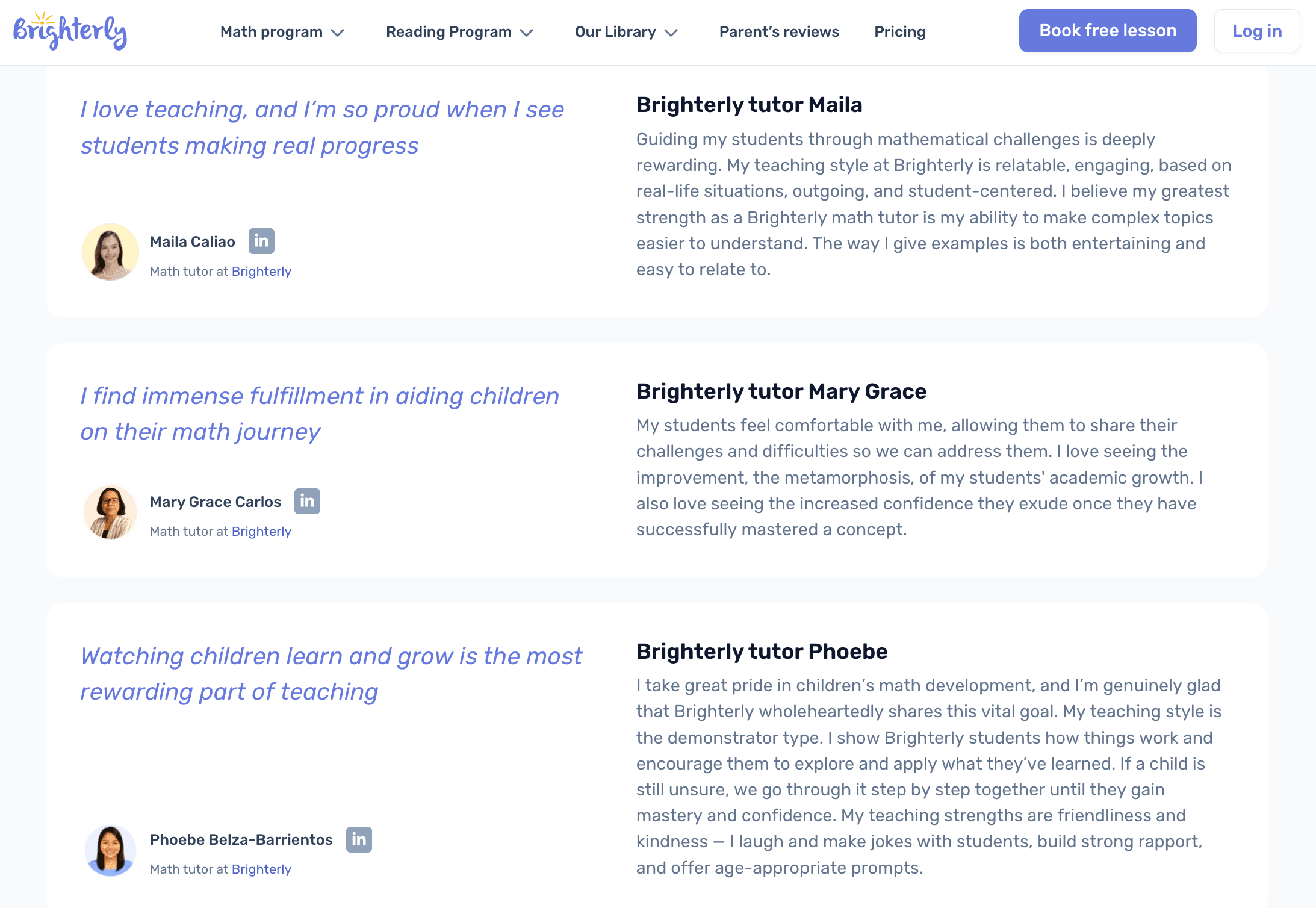Click Phoebe Belza-Barrientos's profile photo
Viewport: 1316px width, 908px height.
[110, 850]
